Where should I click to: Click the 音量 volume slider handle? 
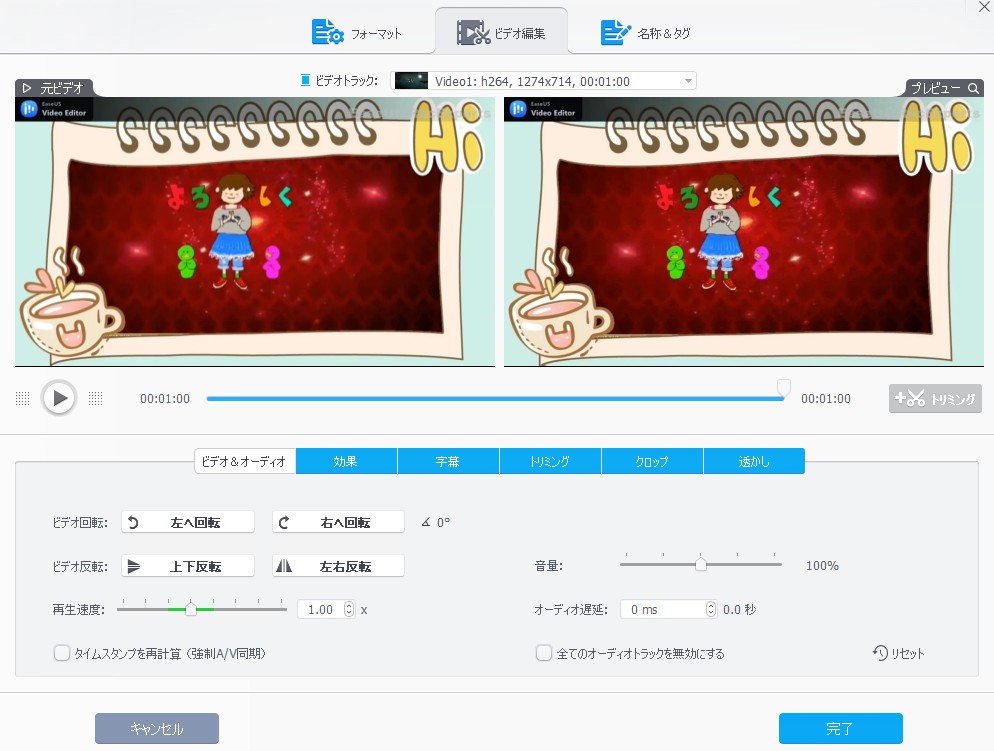pyautogui.click(x=700, y=565)
